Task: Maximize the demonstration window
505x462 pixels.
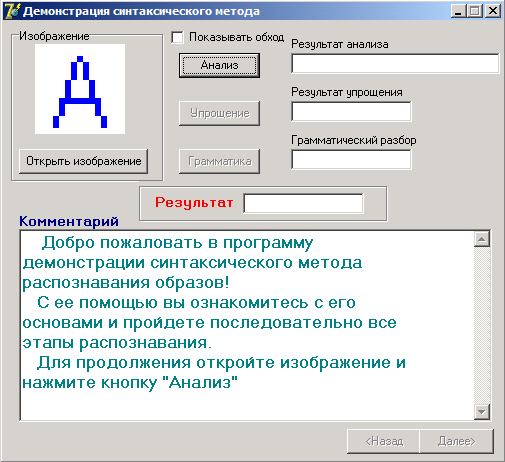Action: click(475, 11)
